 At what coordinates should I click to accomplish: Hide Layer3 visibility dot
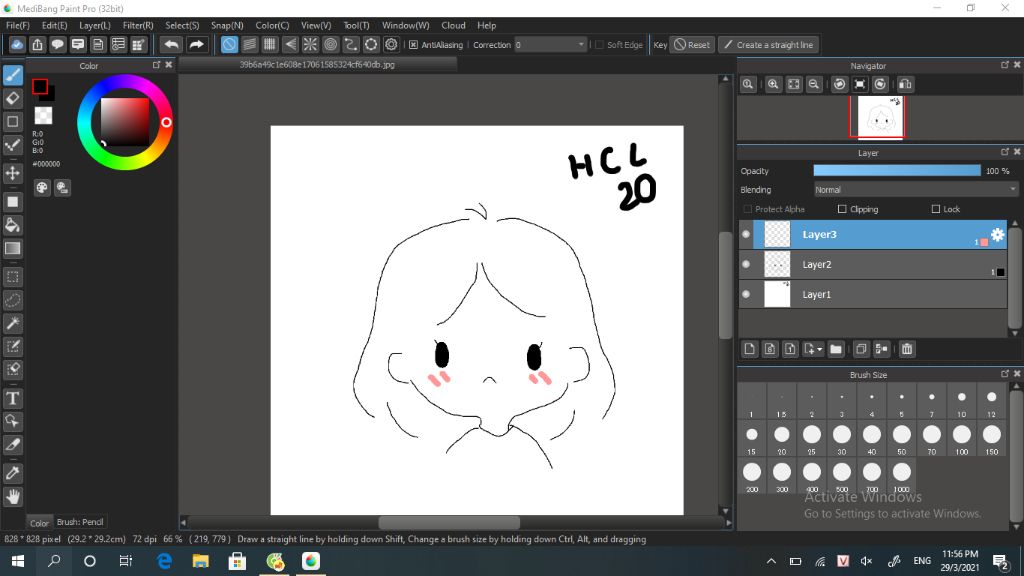[x=746, y=234]
